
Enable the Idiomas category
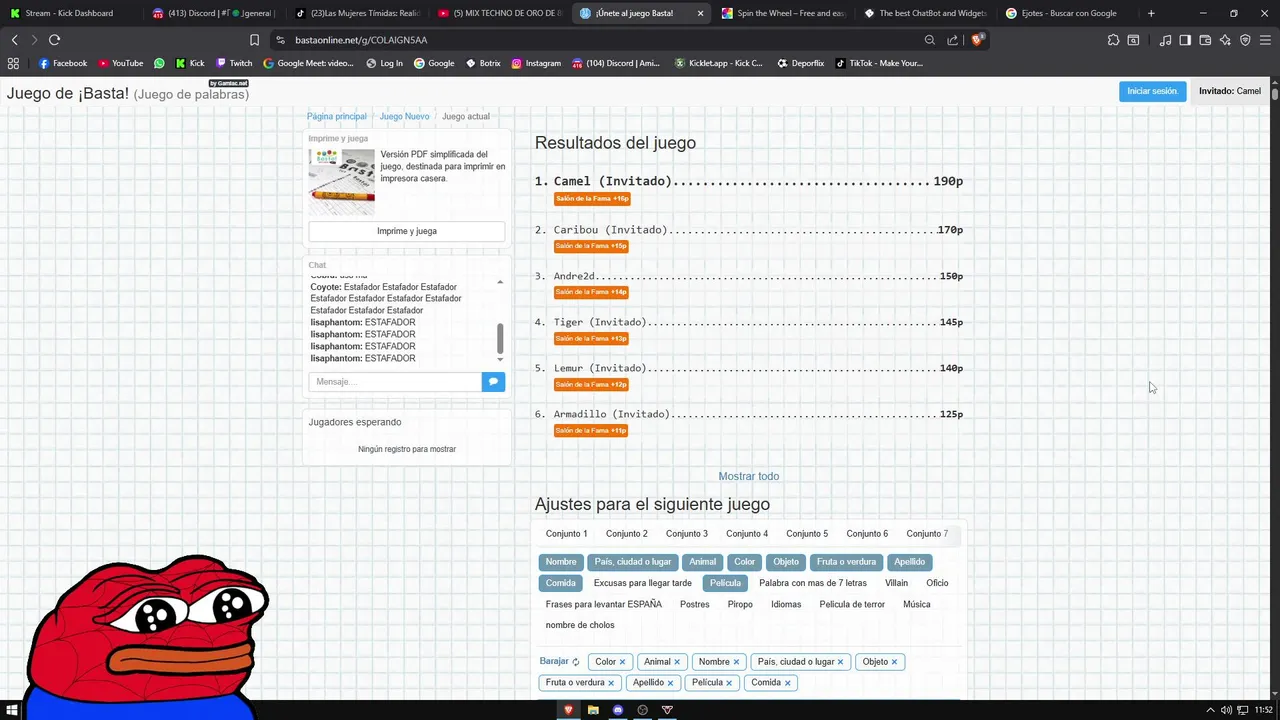786,604
